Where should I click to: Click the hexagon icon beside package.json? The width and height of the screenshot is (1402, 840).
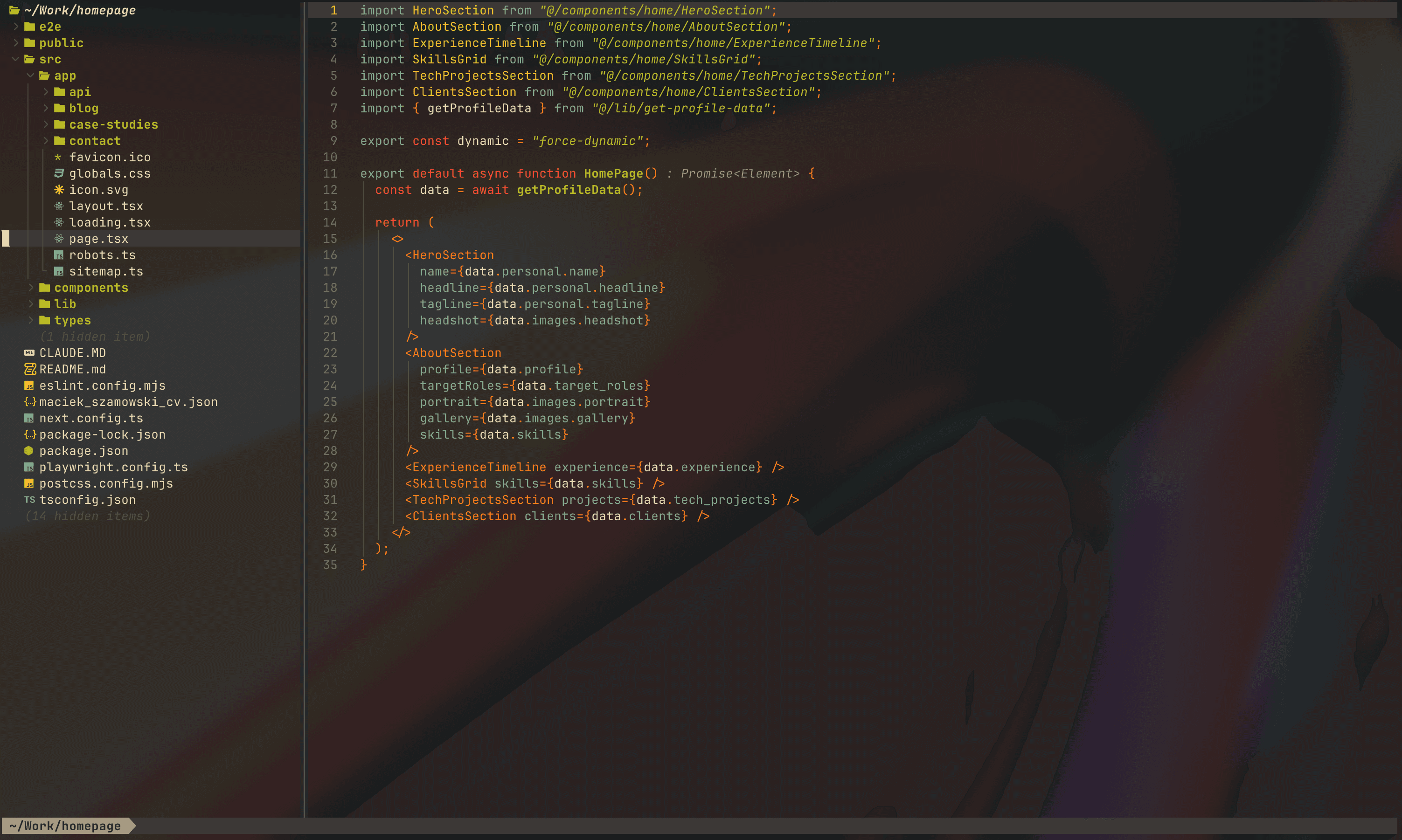click(29, 451)
